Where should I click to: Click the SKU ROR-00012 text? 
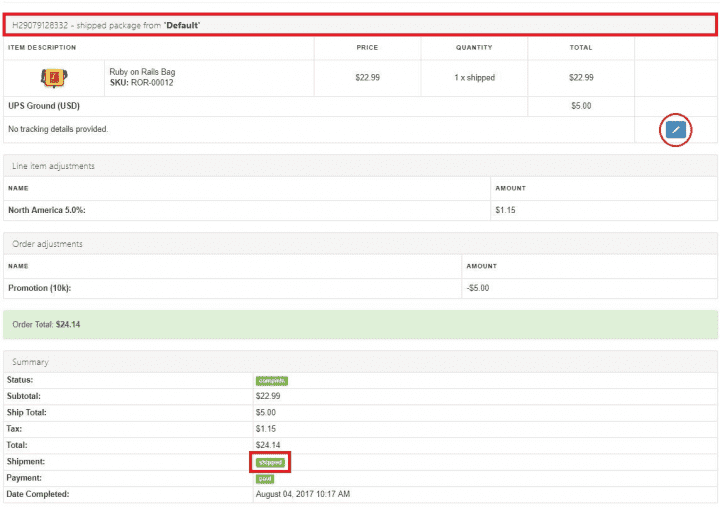click(141, 83)
